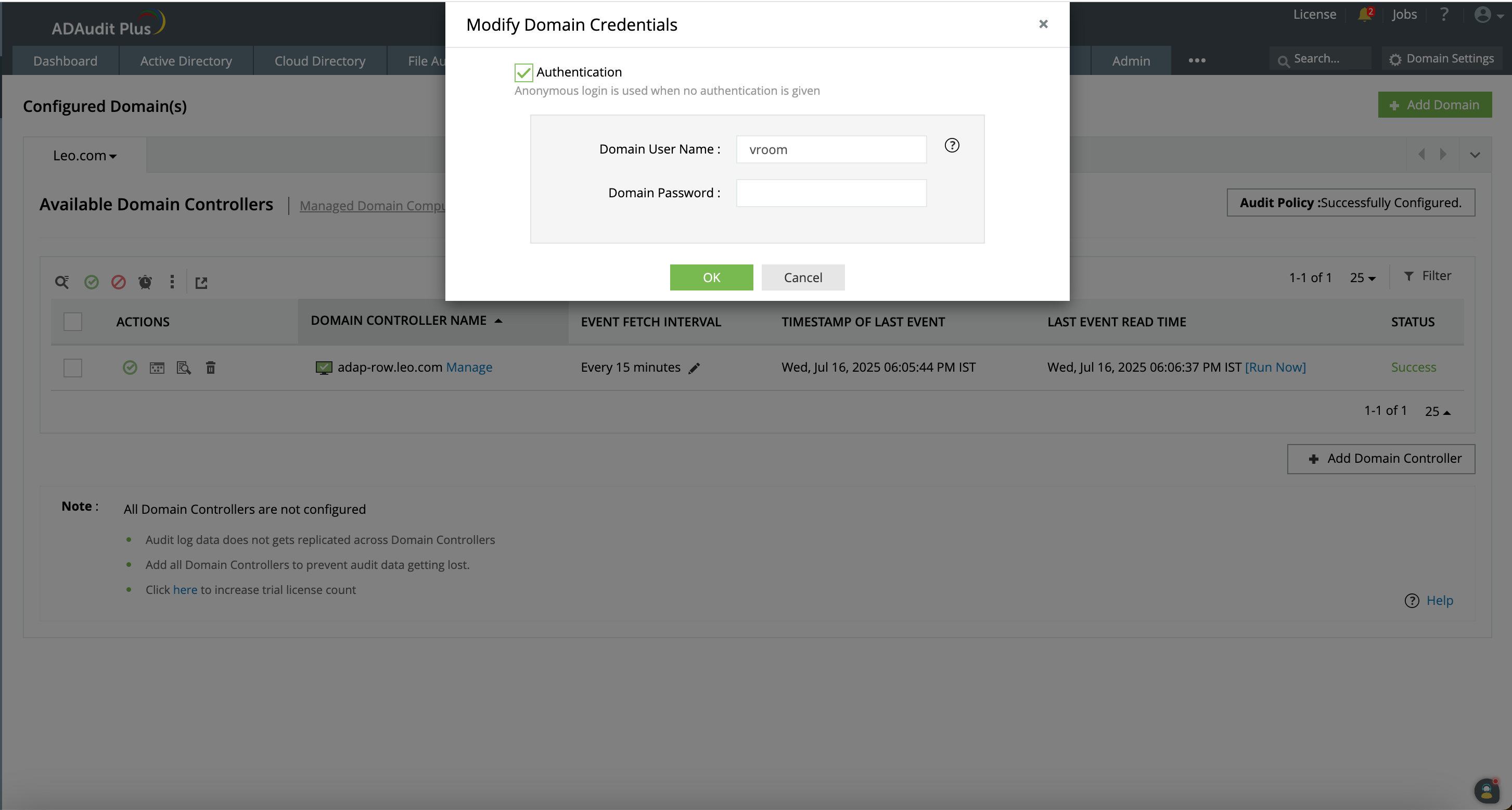Click the export icon in toolbar
This screenshot has height=810, width=1512.
[201, 283]
